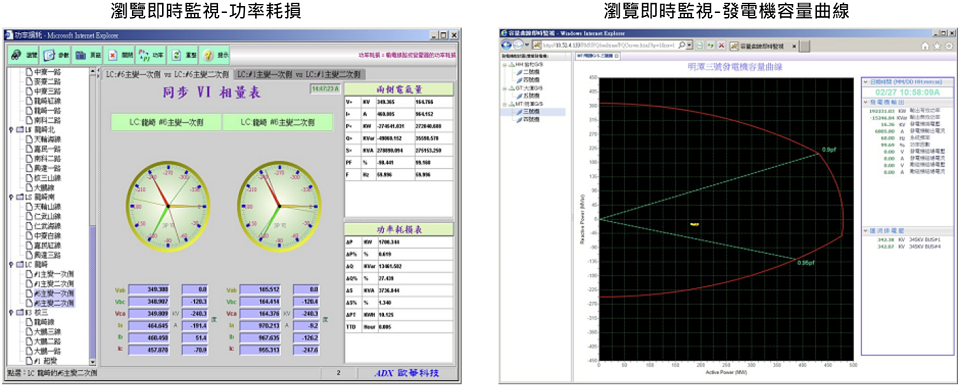The image size is (960, 387).
Task: Click the yellow operating point marker on the chart
Action: tap(694, 224)
